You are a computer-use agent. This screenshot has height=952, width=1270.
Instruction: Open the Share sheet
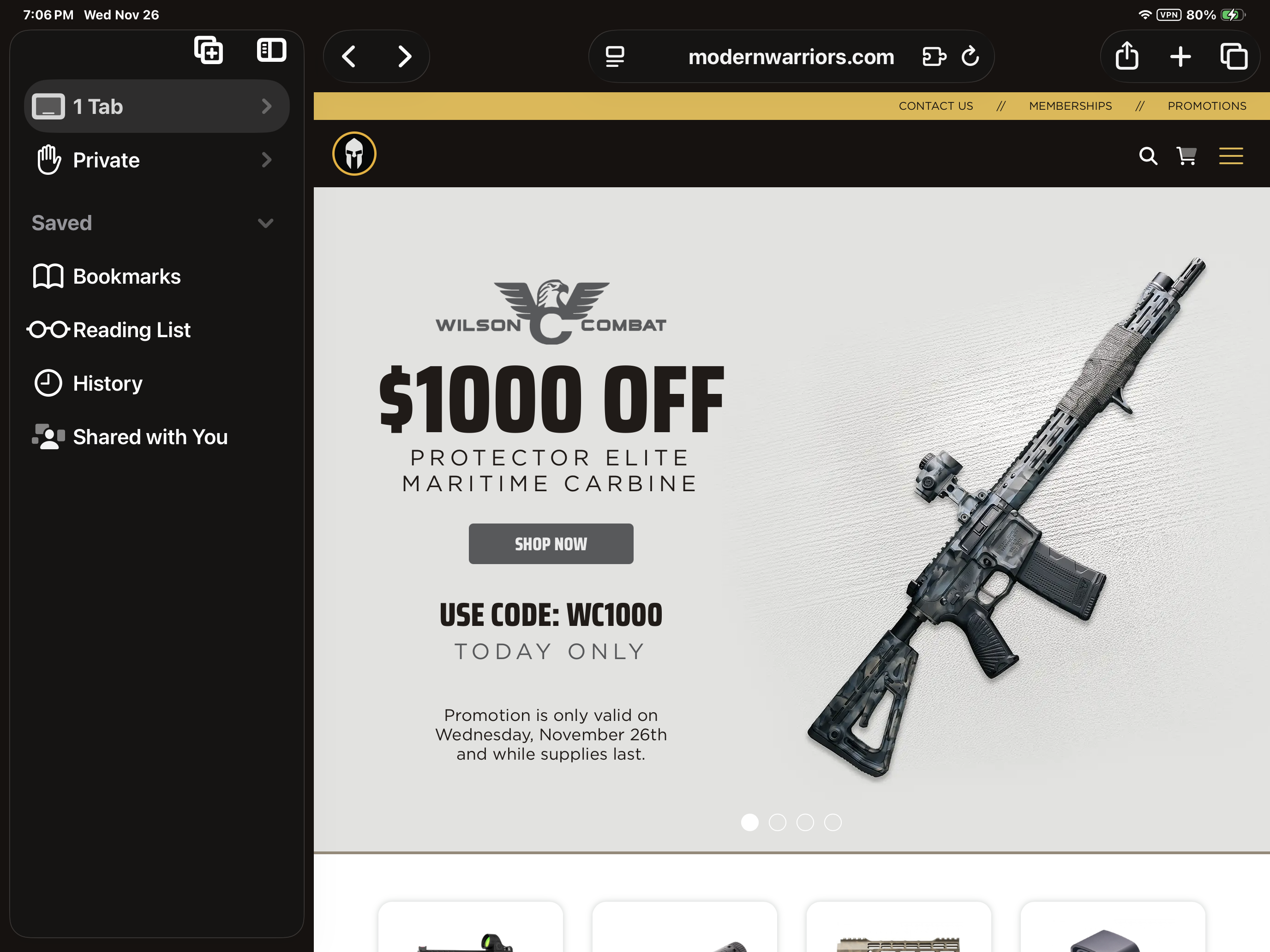1126,56
